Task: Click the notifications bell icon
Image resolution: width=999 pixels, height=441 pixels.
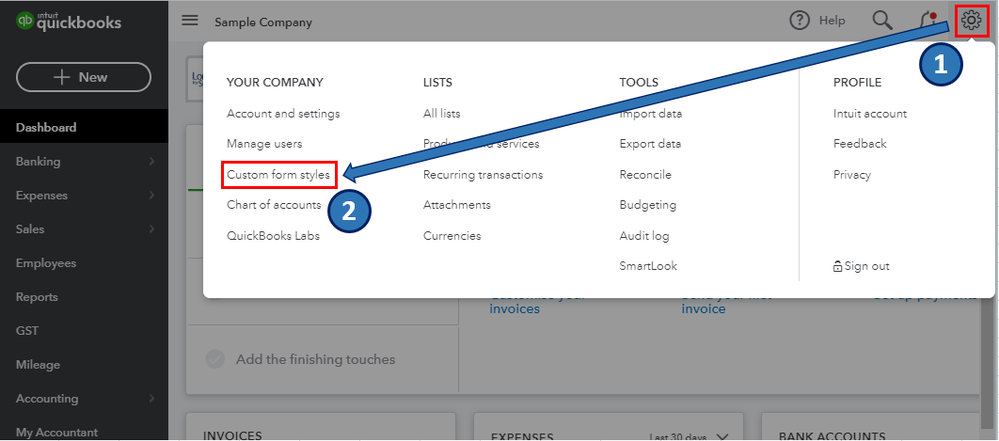Action: [x=927, y=20]
